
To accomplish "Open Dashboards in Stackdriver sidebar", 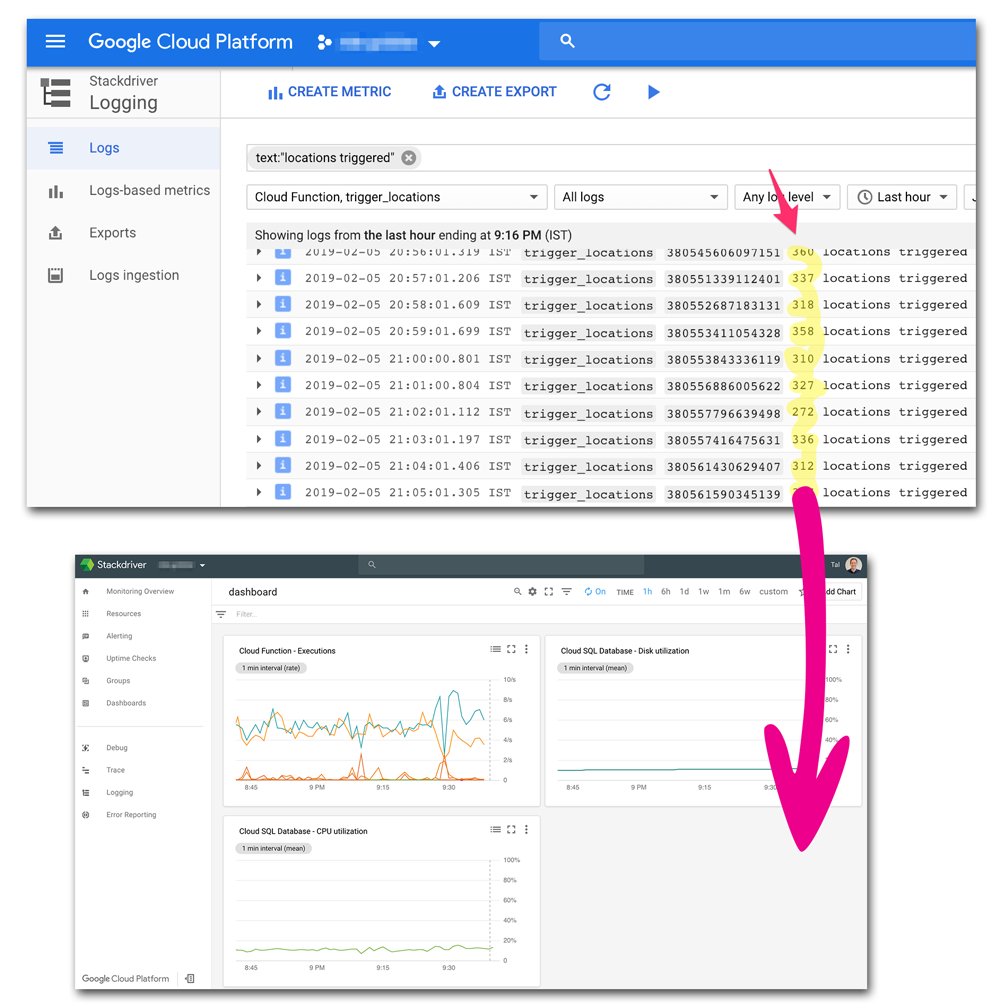I will tap(126, 703).
